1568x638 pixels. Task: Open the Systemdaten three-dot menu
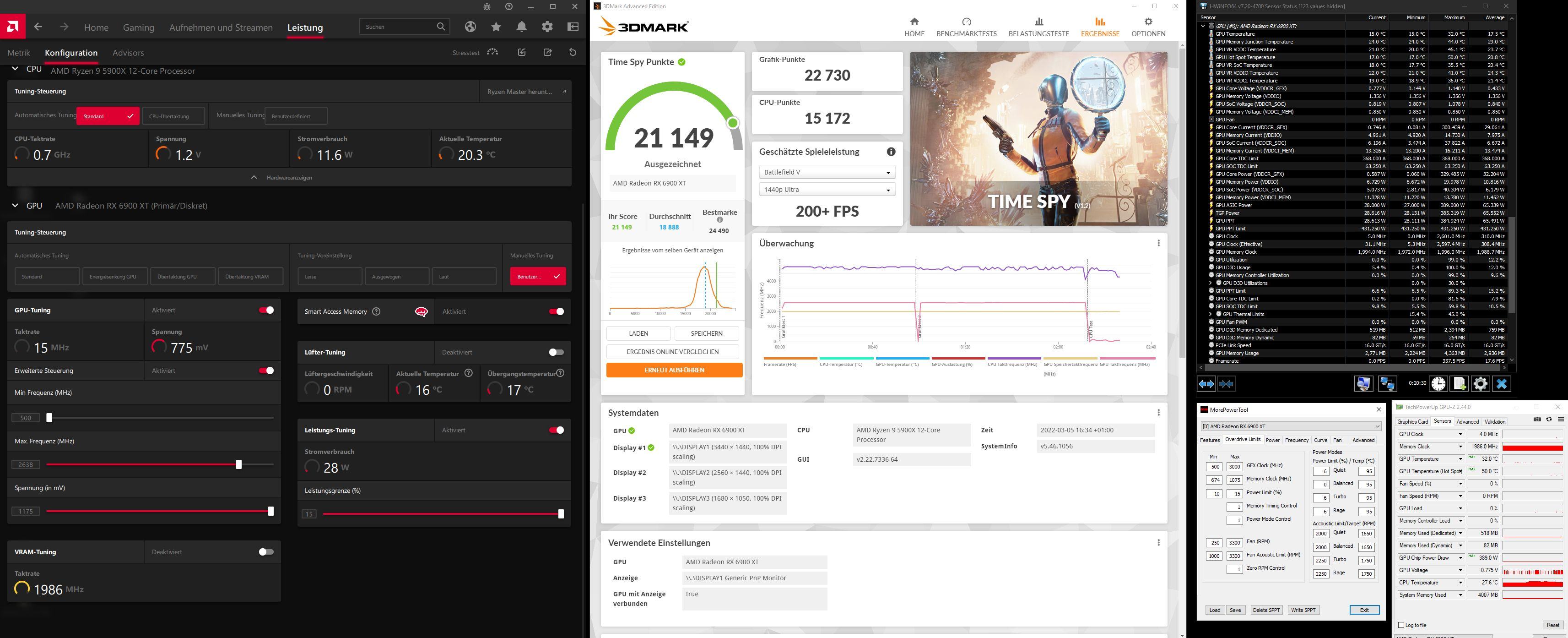1158,413
